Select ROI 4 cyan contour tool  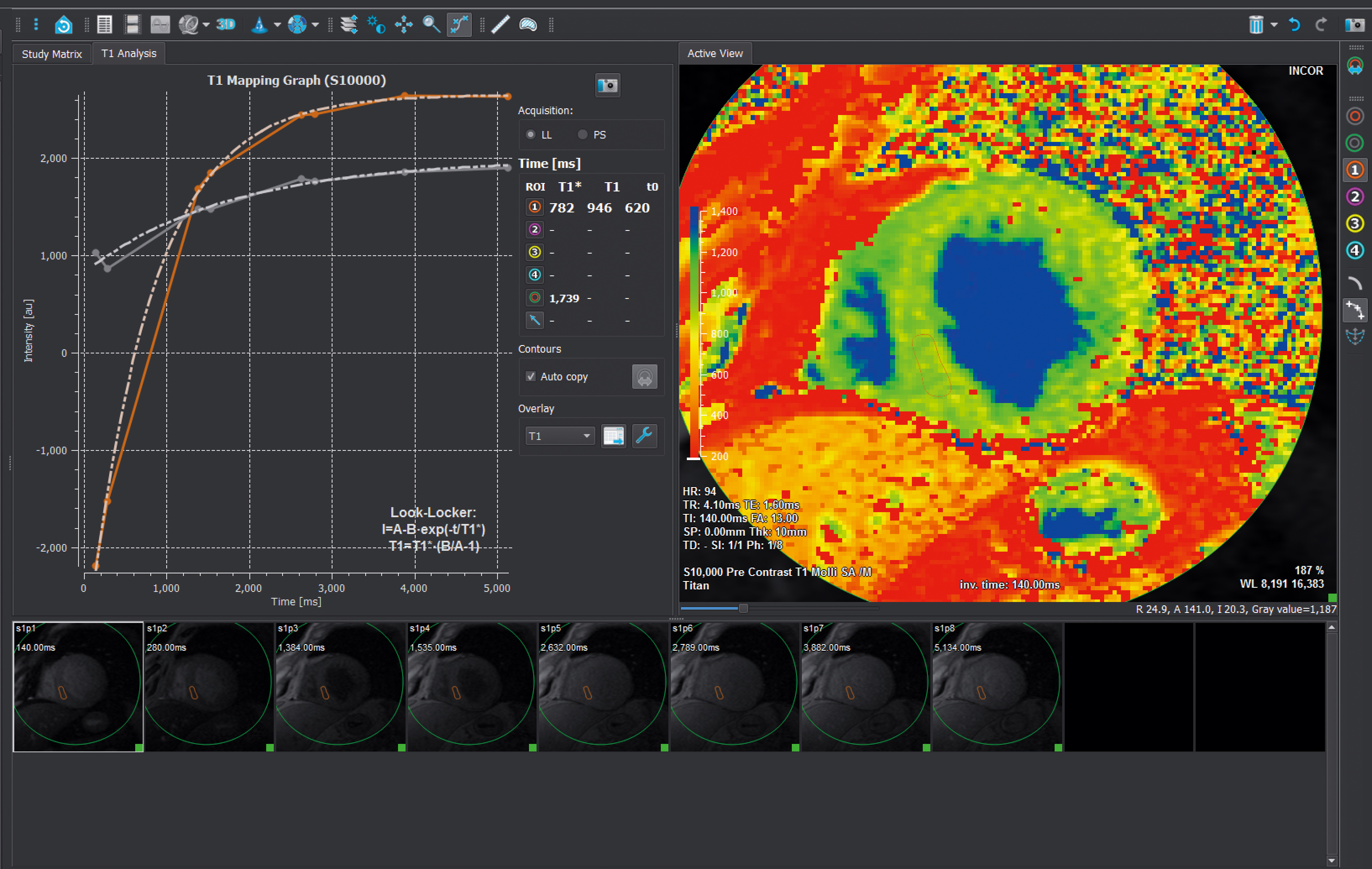[x=1356, y=250]
